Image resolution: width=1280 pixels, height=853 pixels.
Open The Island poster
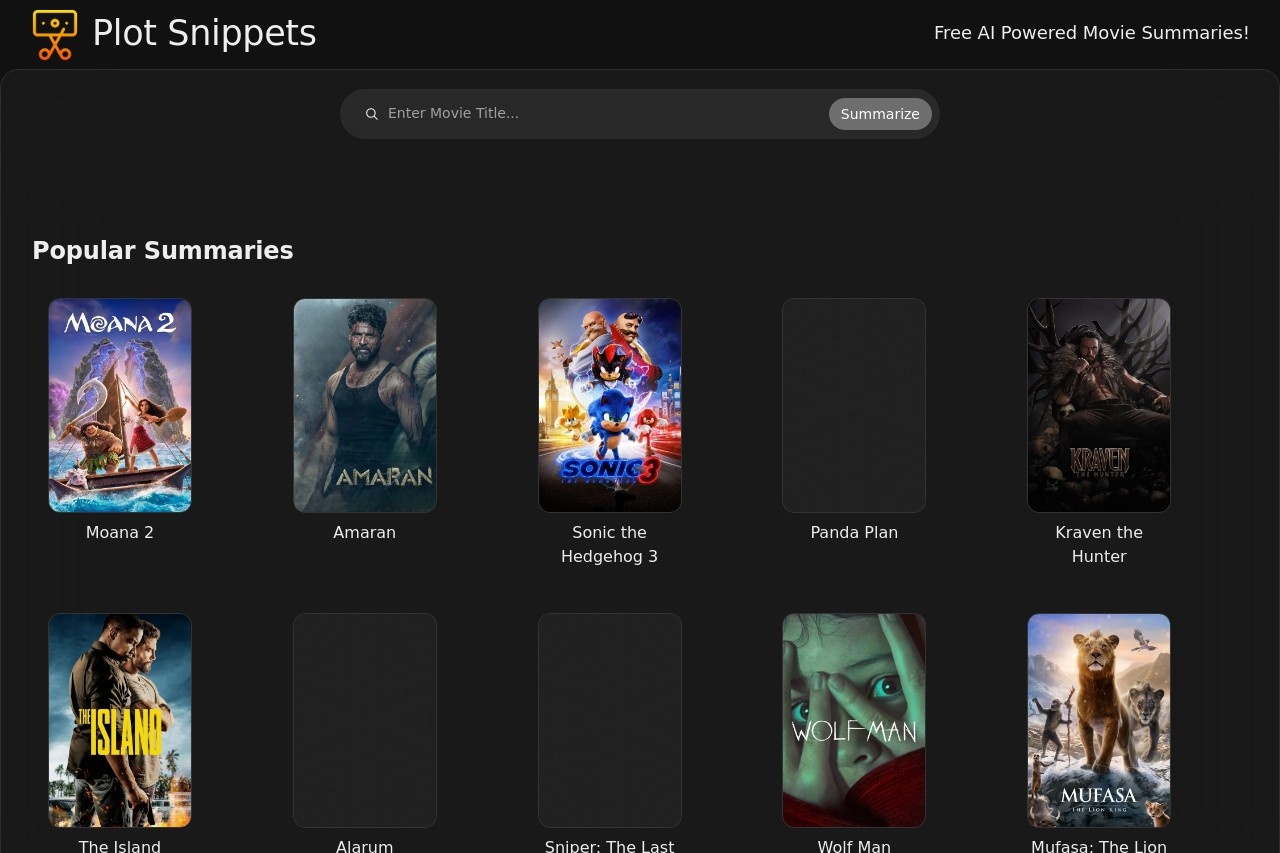[120, 720]
